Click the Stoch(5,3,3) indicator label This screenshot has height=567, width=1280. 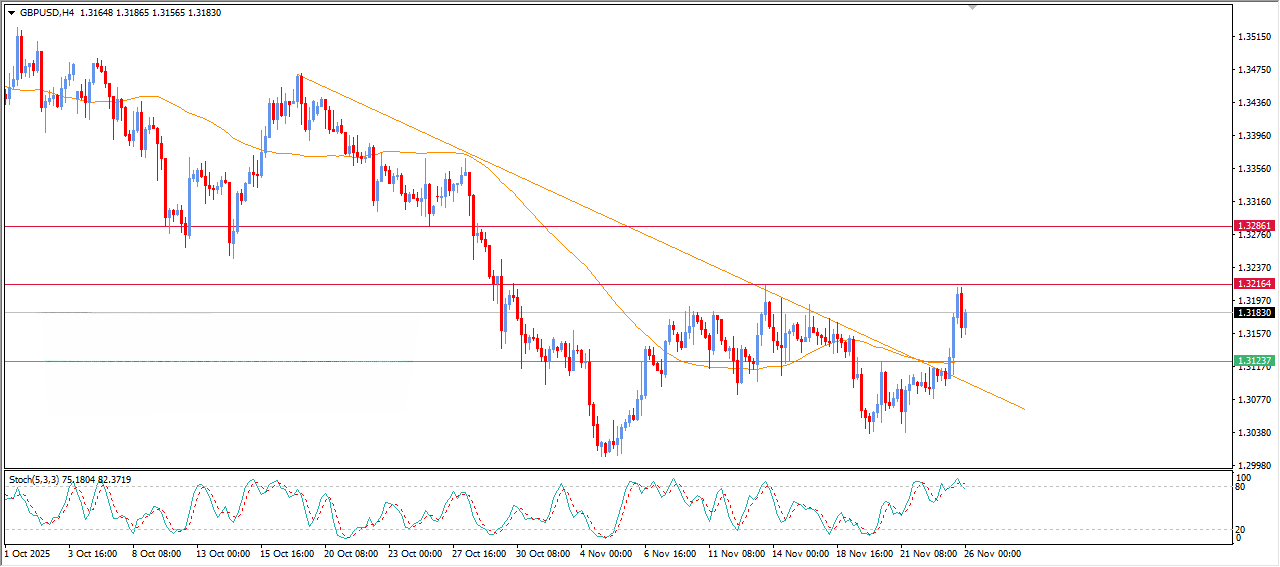click(x=39, y=480)
